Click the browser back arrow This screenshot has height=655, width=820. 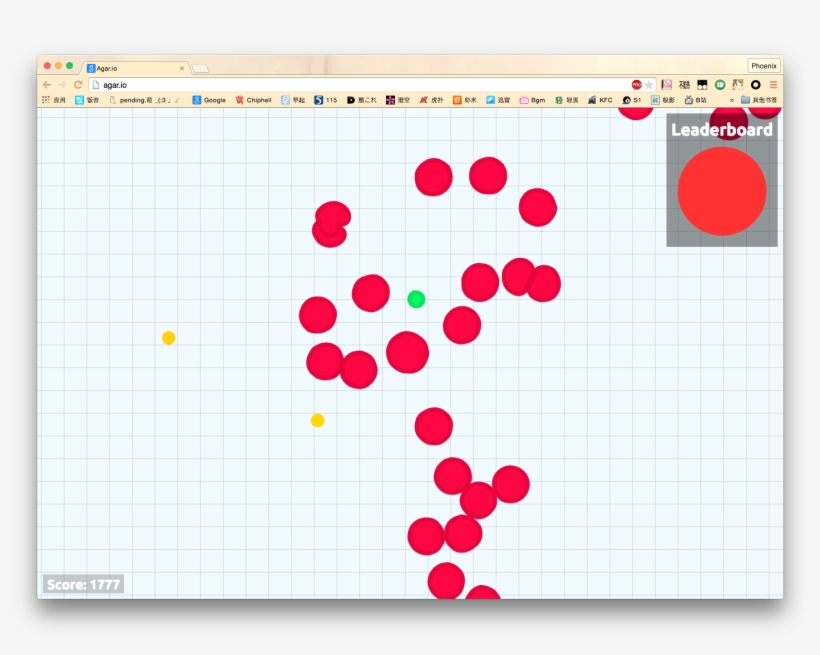tap(47, 85)
